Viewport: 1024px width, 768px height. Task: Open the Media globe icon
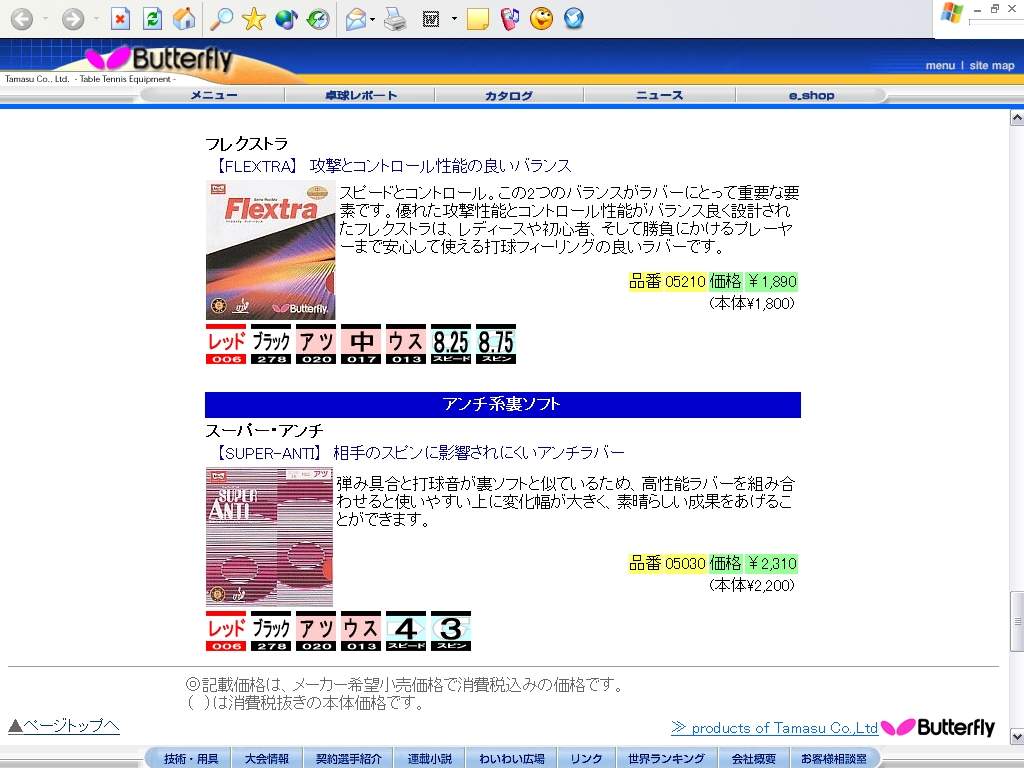286,18
